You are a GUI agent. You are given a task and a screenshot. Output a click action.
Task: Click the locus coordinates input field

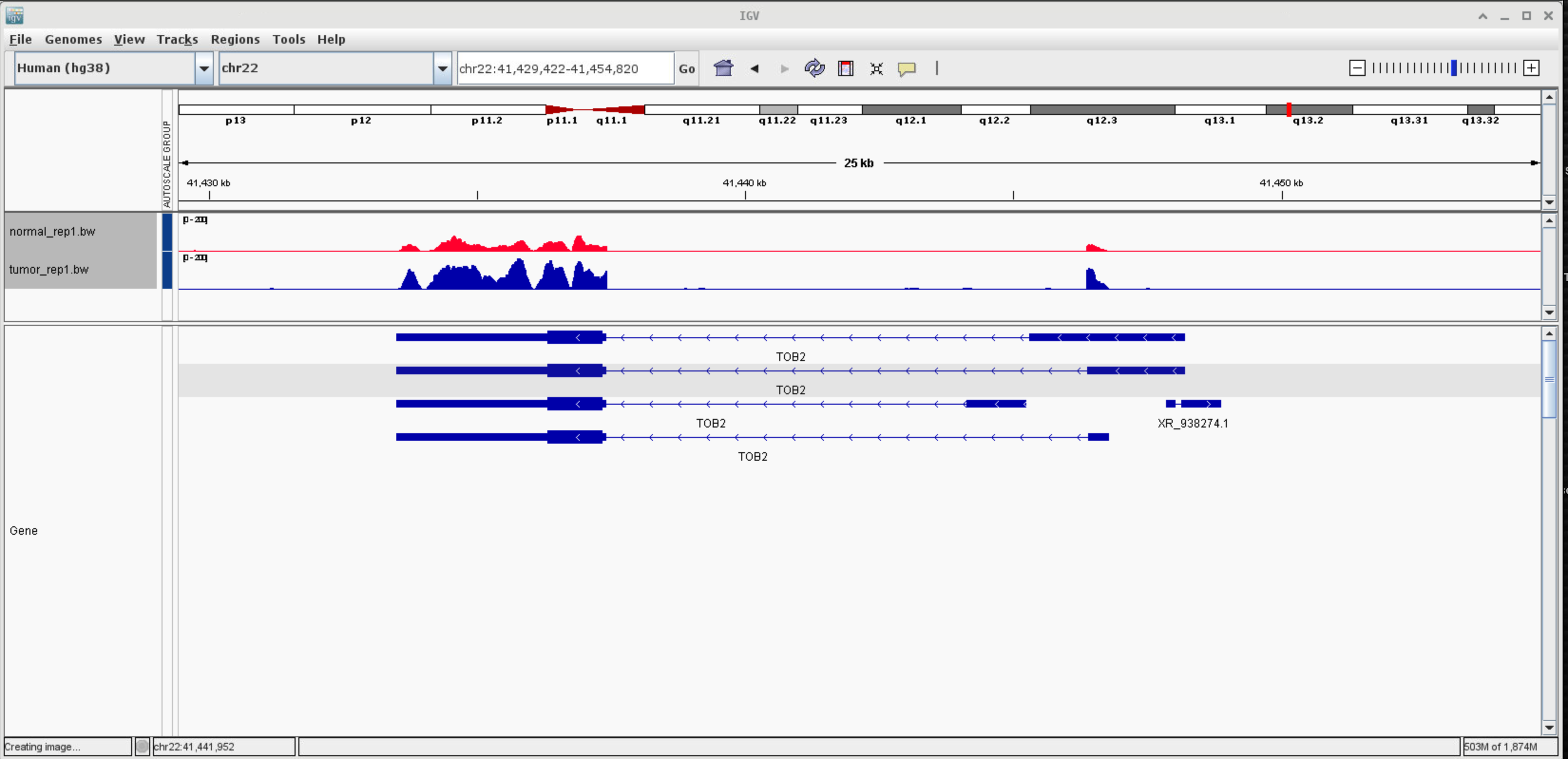pyautogui.click(x=564, y=68)
